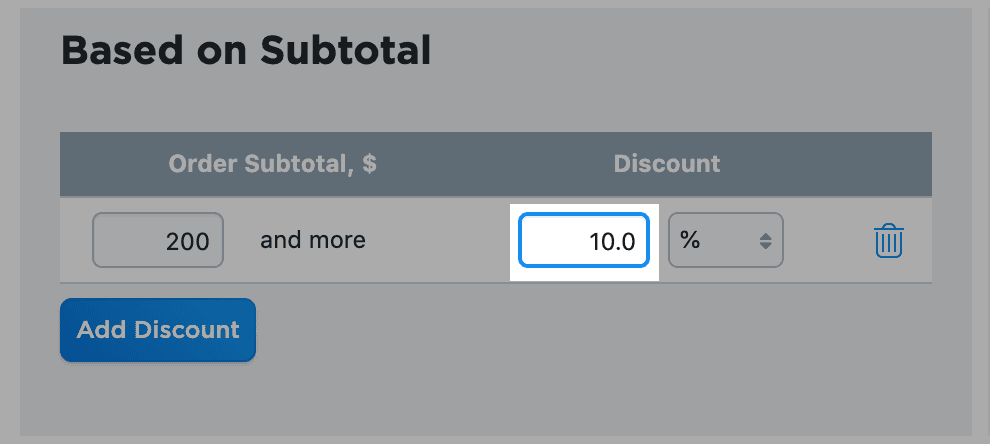Click the discount row beside 'and more'
The height and width of the screenshot is (444, 990).
(440, 241)
